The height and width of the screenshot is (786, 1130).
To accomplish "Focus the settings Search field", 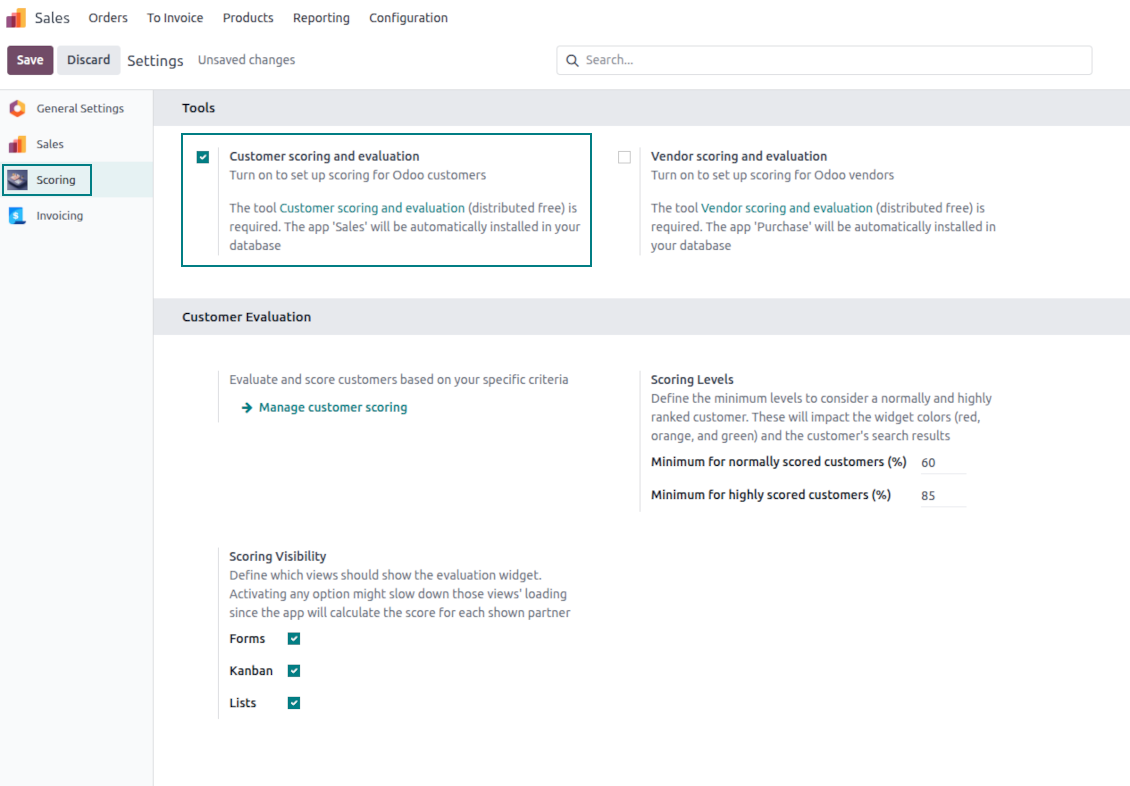I will tap(824, 61).
